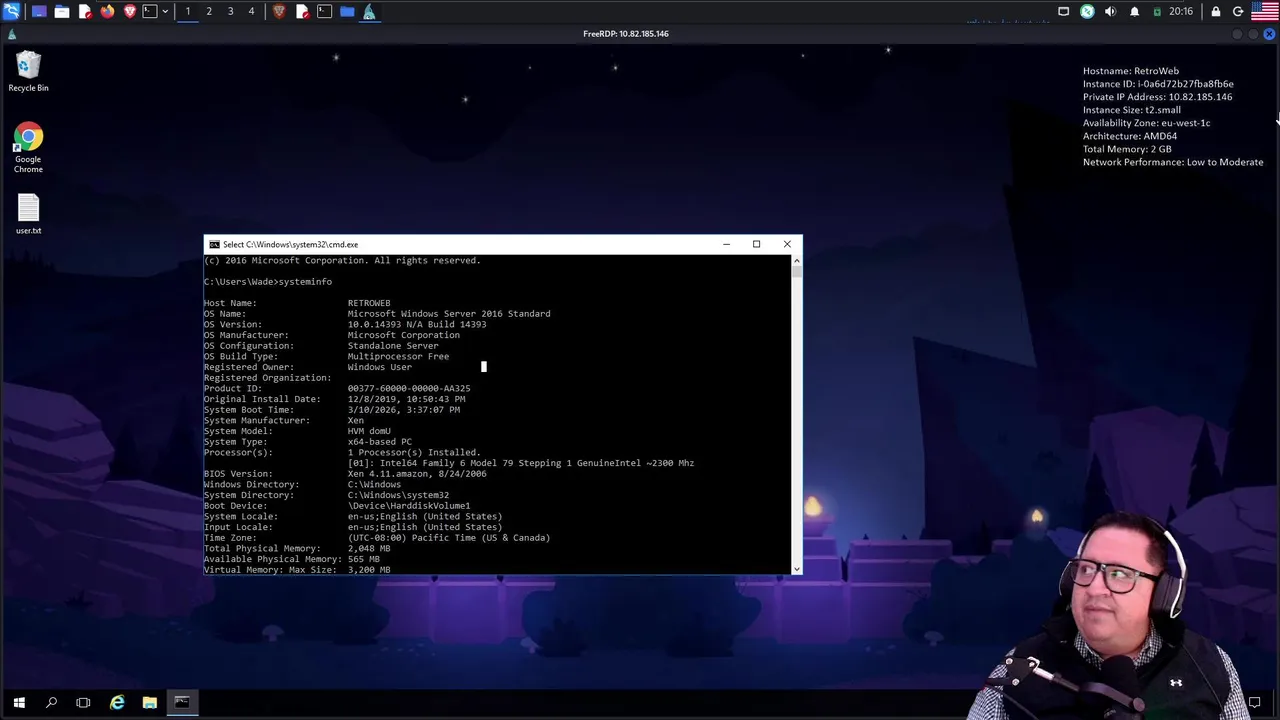Viewport: 1280px width, 720px height.
Task: Click 'Private IP Address: 10.82.185.146' text
Action: tap(1157, 97)
